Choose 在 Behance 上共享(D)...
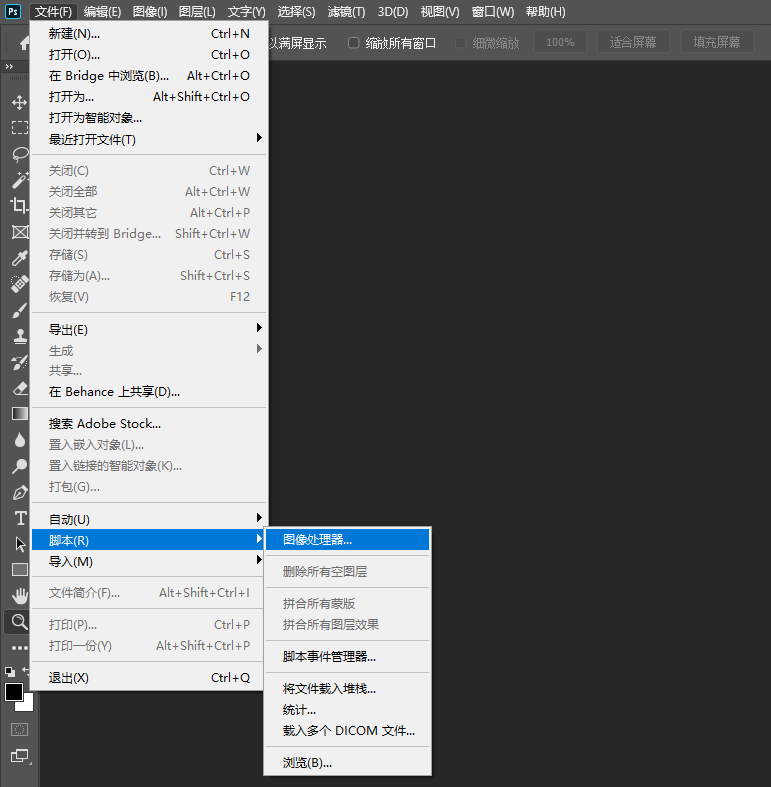Viewport: 771px width, 787px height. pyautogui.click(x=149, y=391)
